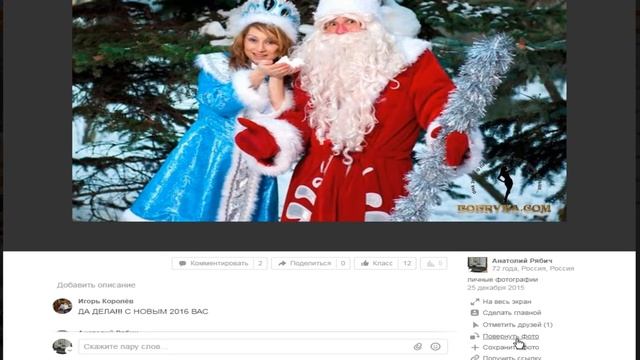
Task: Open Анатолий Рябич profile link
Action: pos(522,260)
